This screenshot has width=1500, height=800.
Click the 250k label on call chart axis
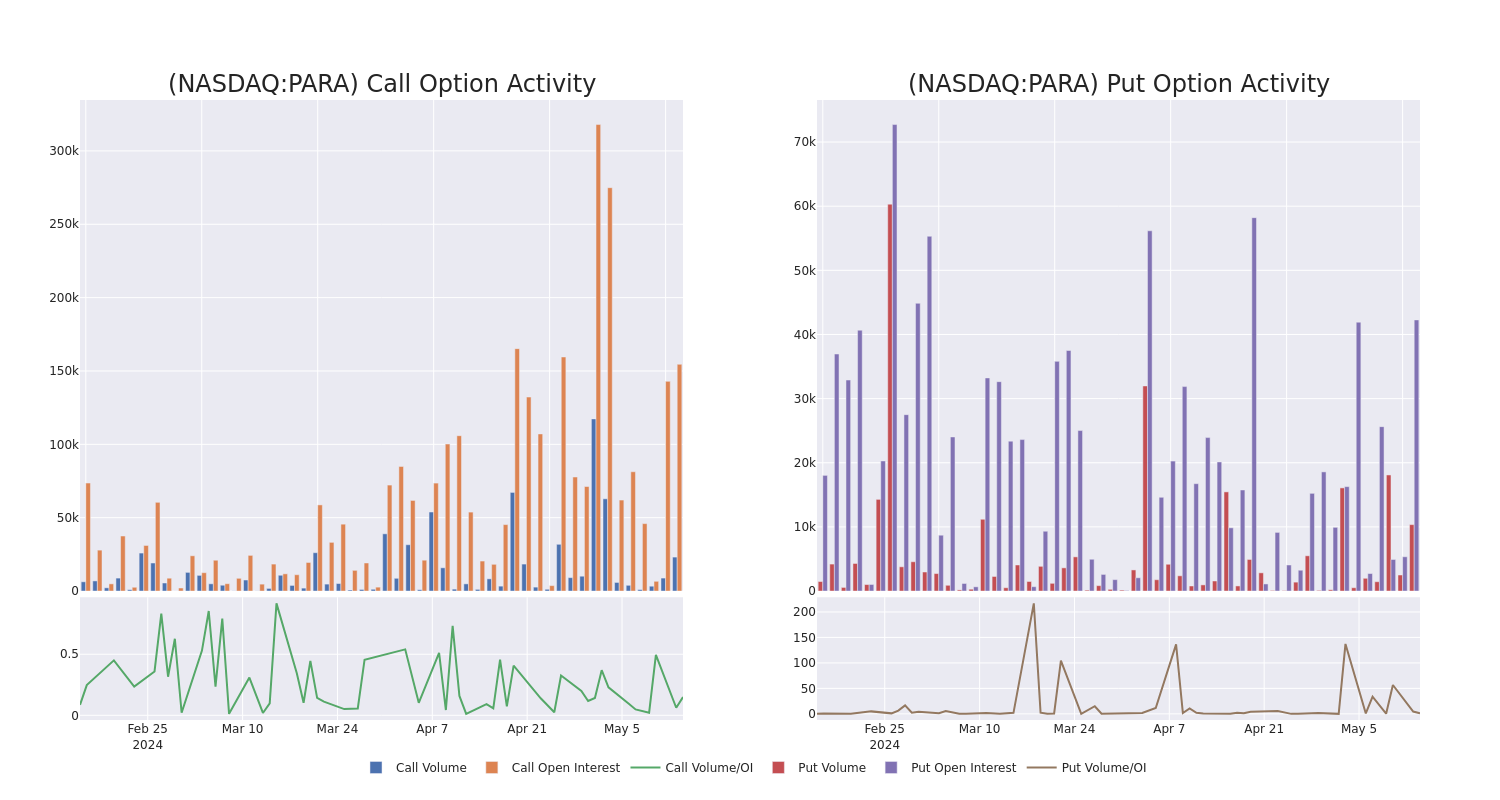pyautogui.click(x=64, y=224)
